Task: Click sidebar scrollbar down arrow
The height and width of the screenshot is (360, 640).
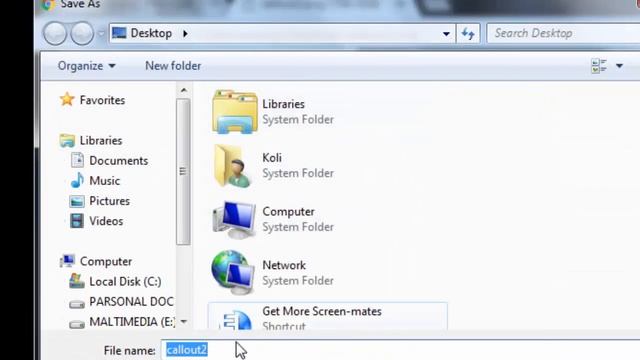Action: 184,322
